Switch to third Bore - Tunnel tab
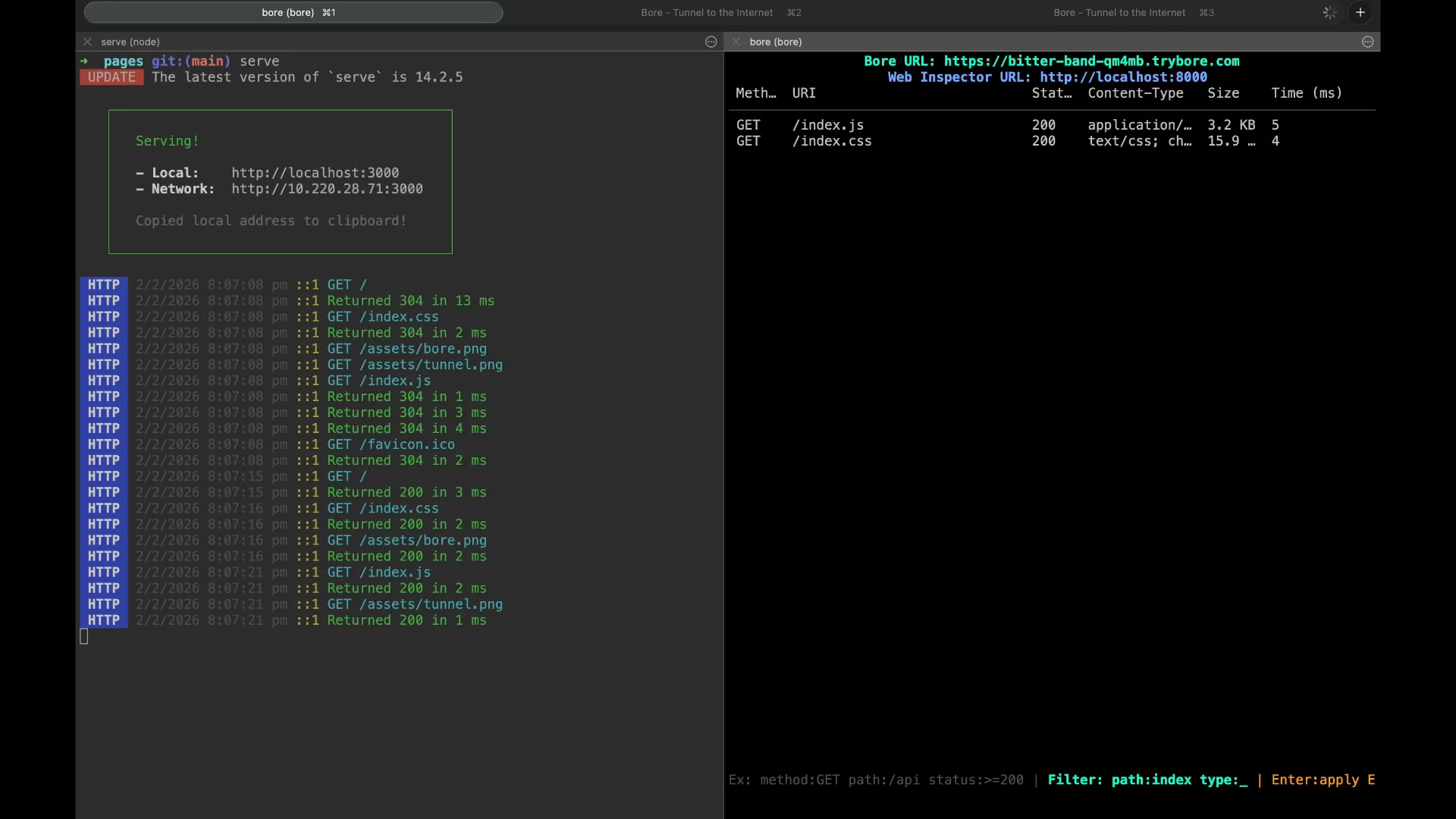Viewport: 1456px width, 819px height. click(1134, 12)
